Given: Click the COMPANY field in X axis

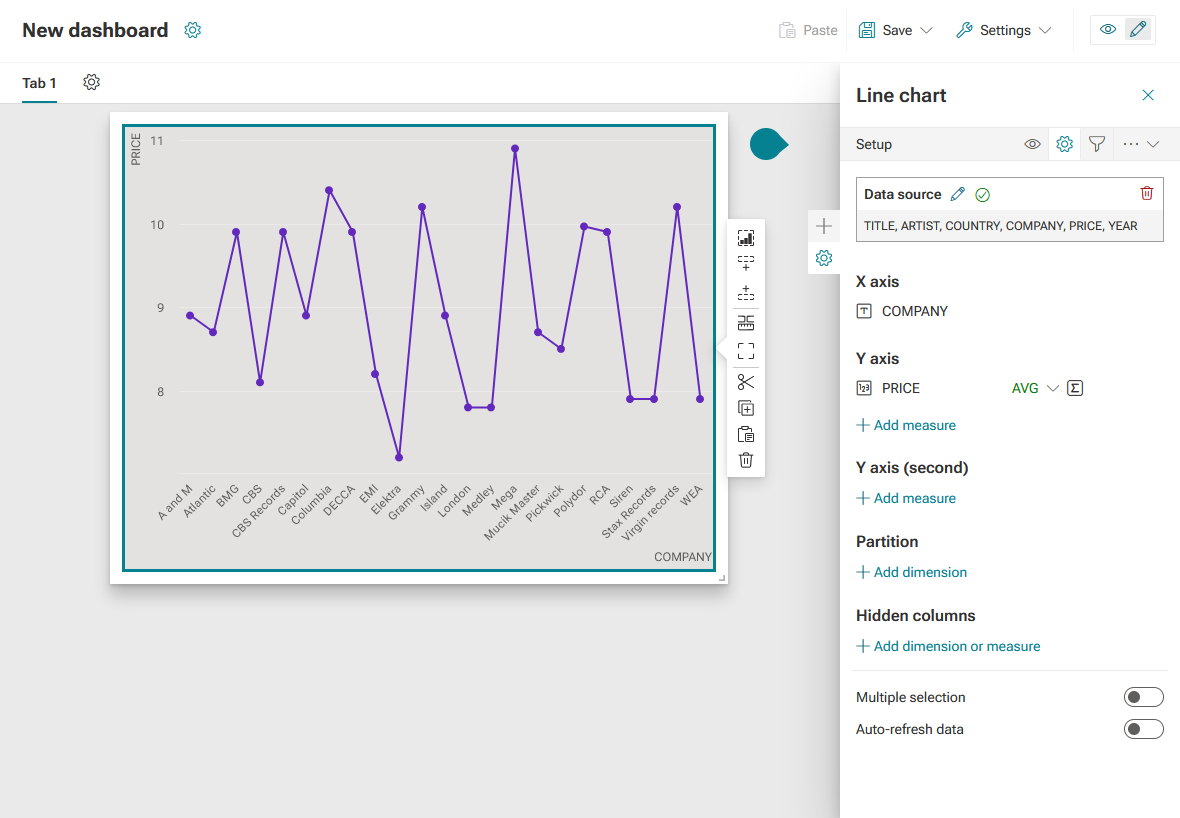Looking at the screenshot, I should point(914,311).
